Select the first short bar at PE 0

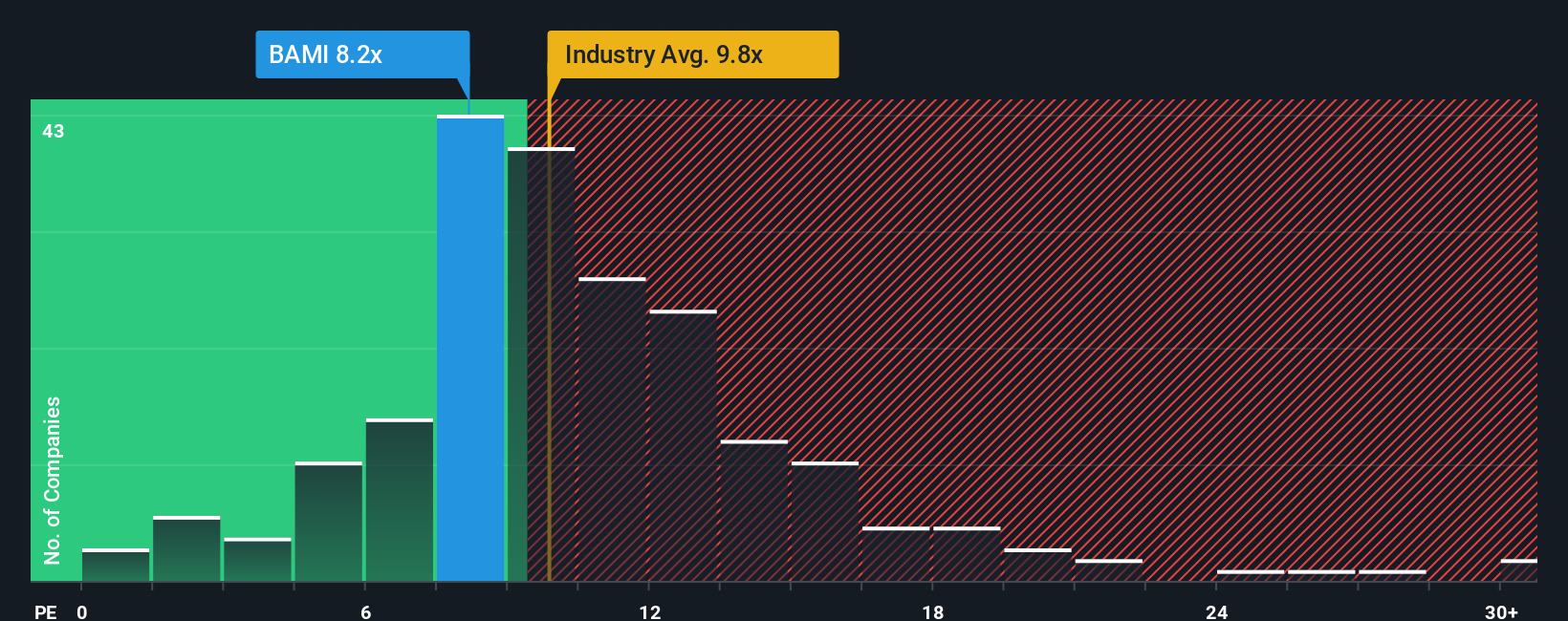point(116,565)
